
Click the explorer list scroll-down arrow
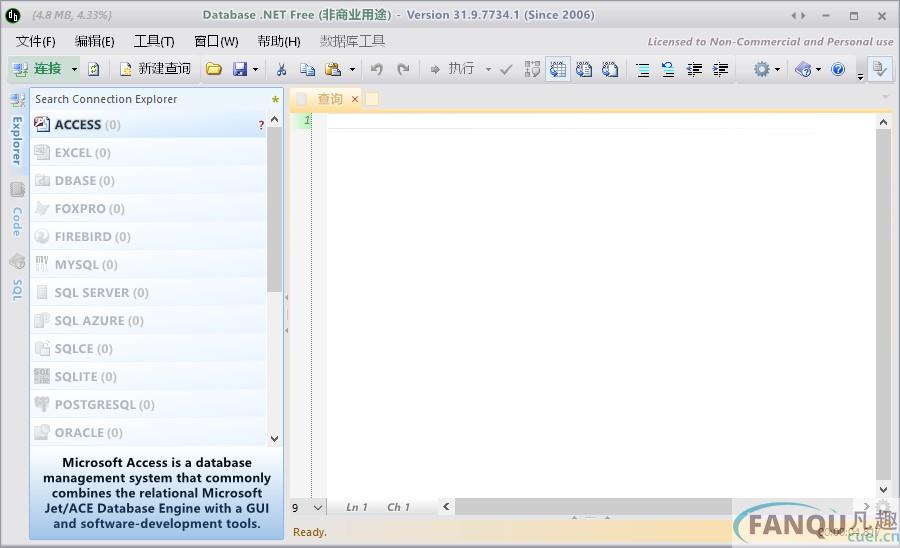tap(274, 439)
